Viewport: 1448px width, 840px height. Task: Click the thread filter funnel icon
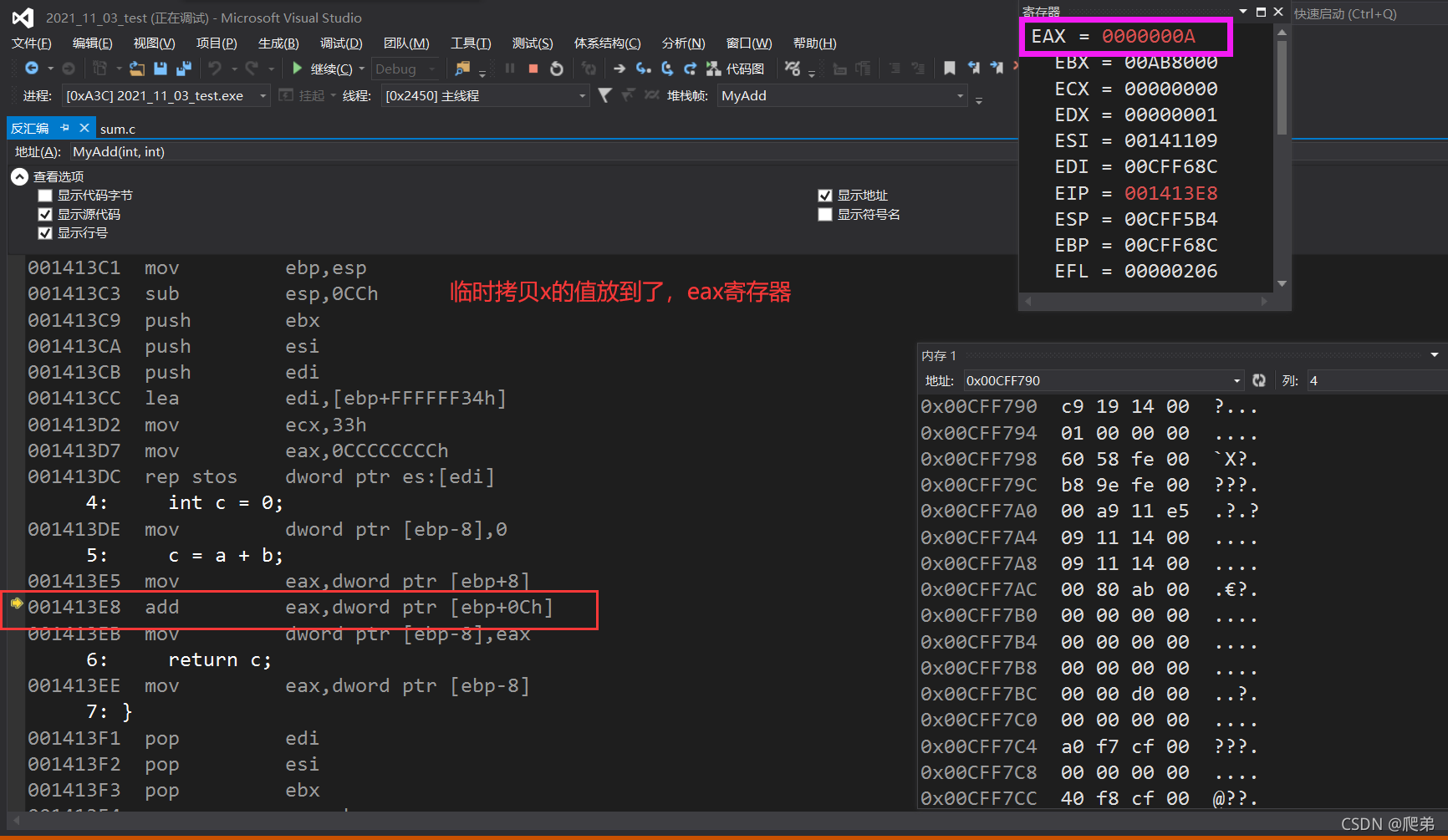tap(605, 95)
